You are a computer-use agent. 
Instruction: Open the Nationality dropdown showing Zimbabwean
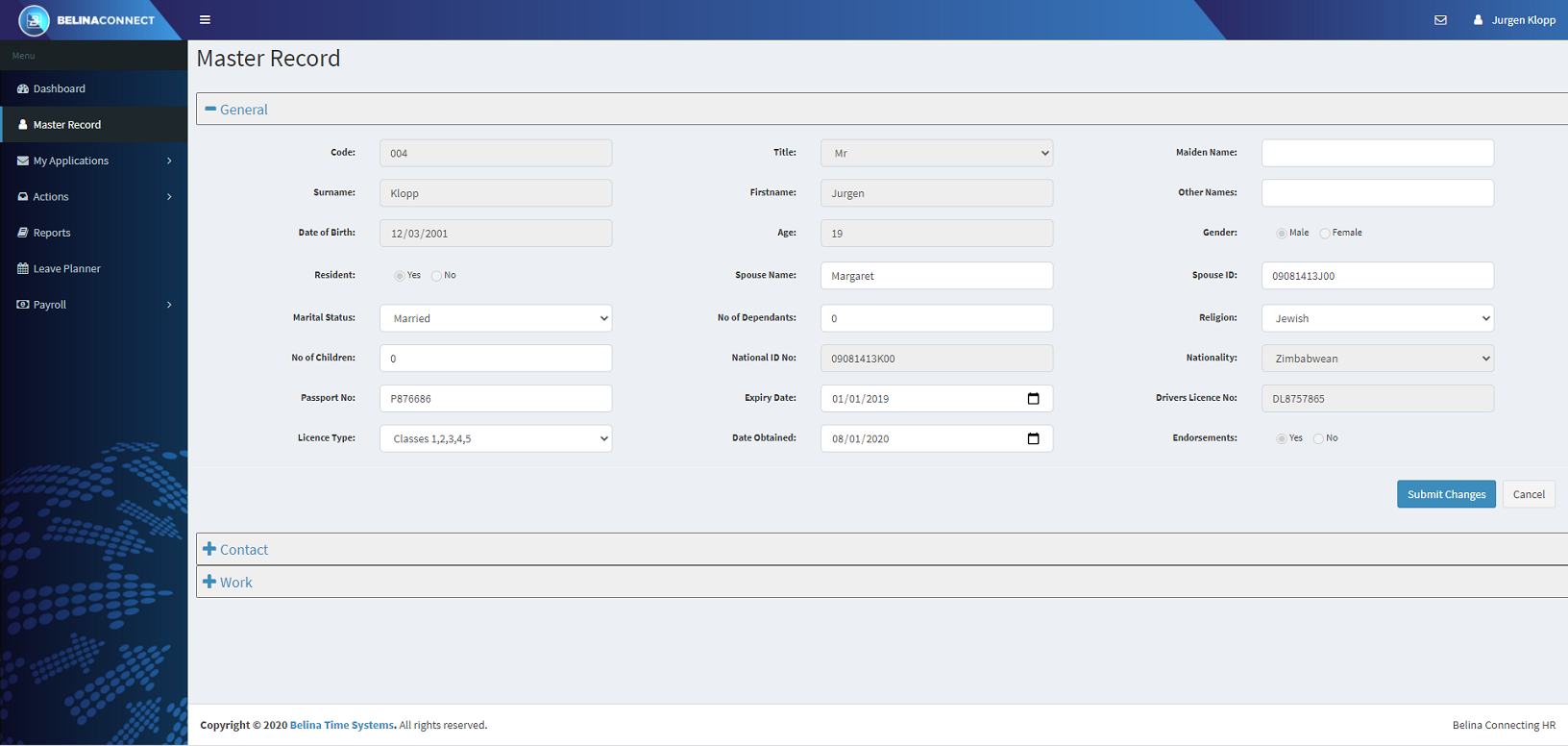click(1378, 359)
